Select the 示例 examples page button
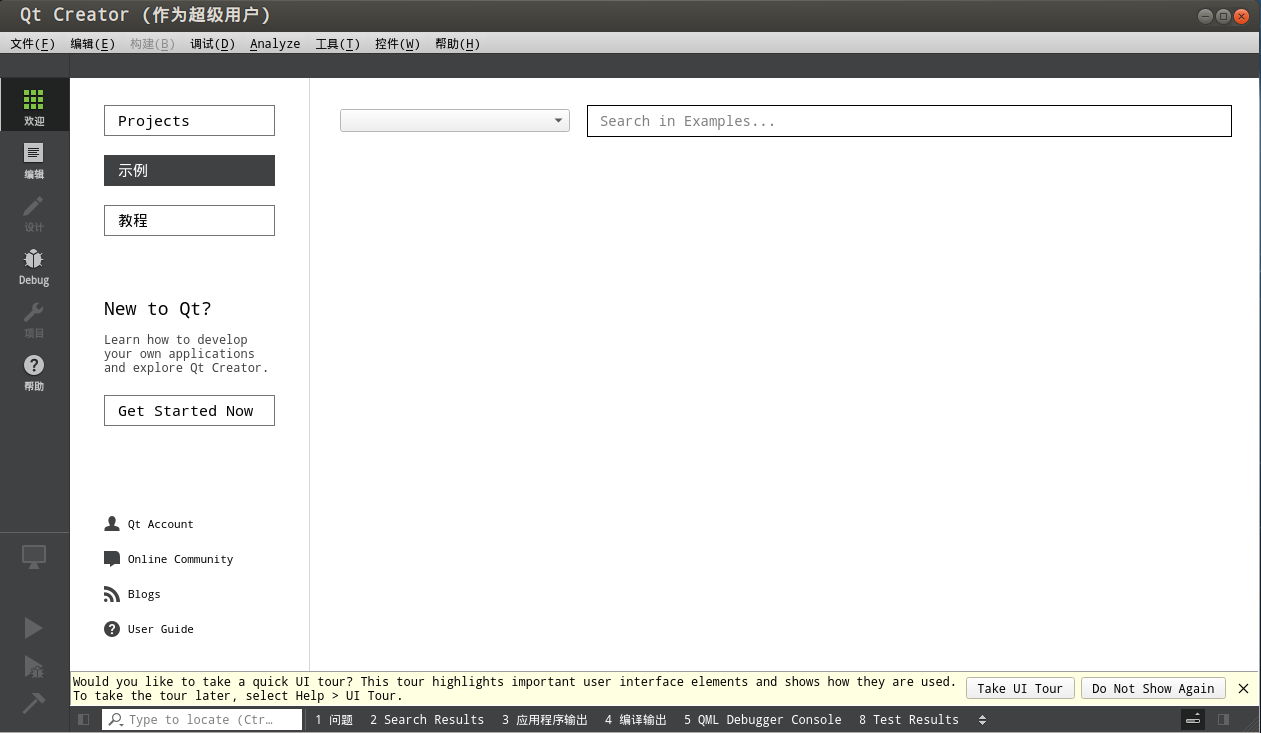 click(x=189, y=171)
